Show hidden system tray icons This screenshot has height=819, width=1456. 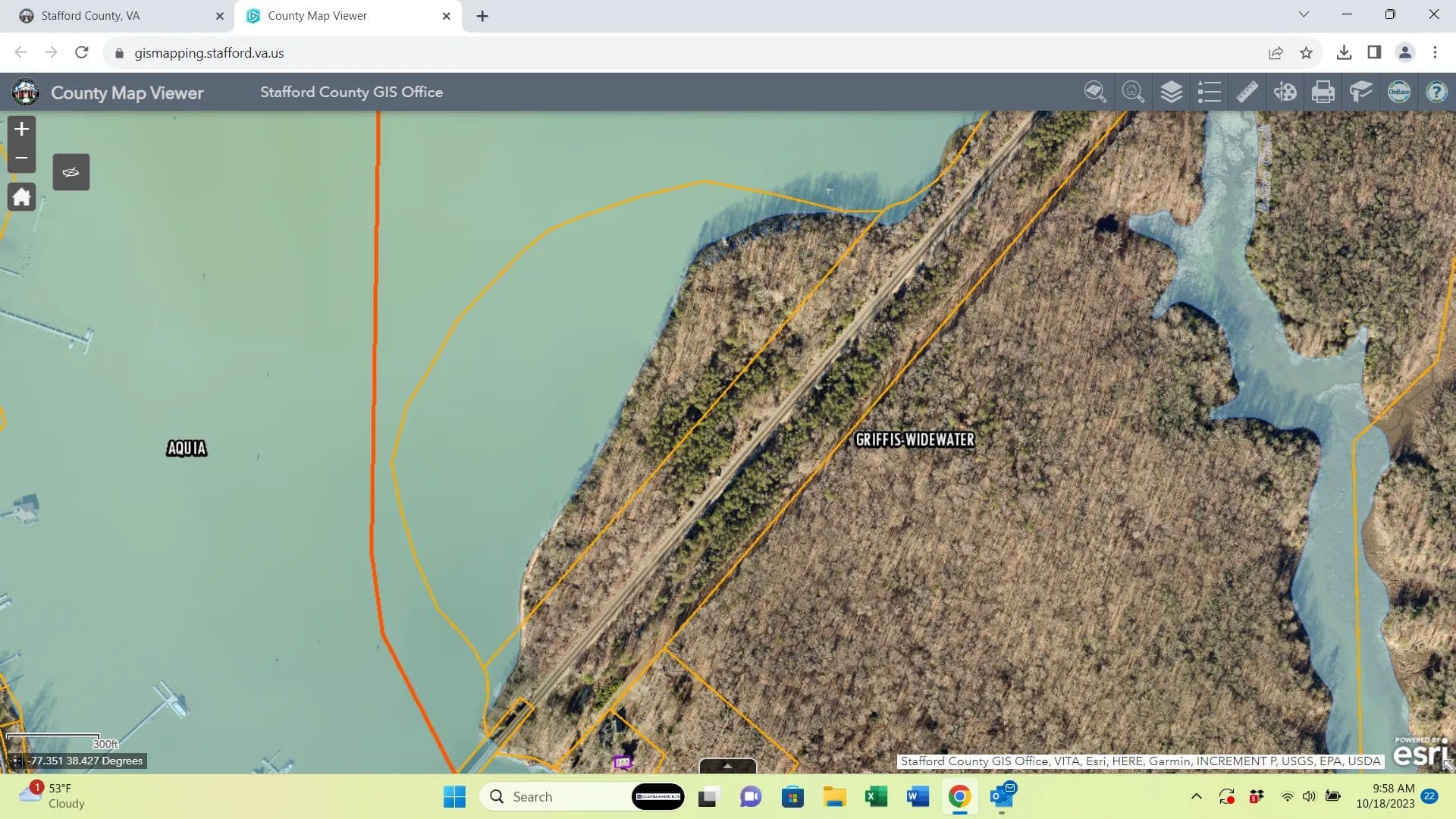[x=1196, y=796]
